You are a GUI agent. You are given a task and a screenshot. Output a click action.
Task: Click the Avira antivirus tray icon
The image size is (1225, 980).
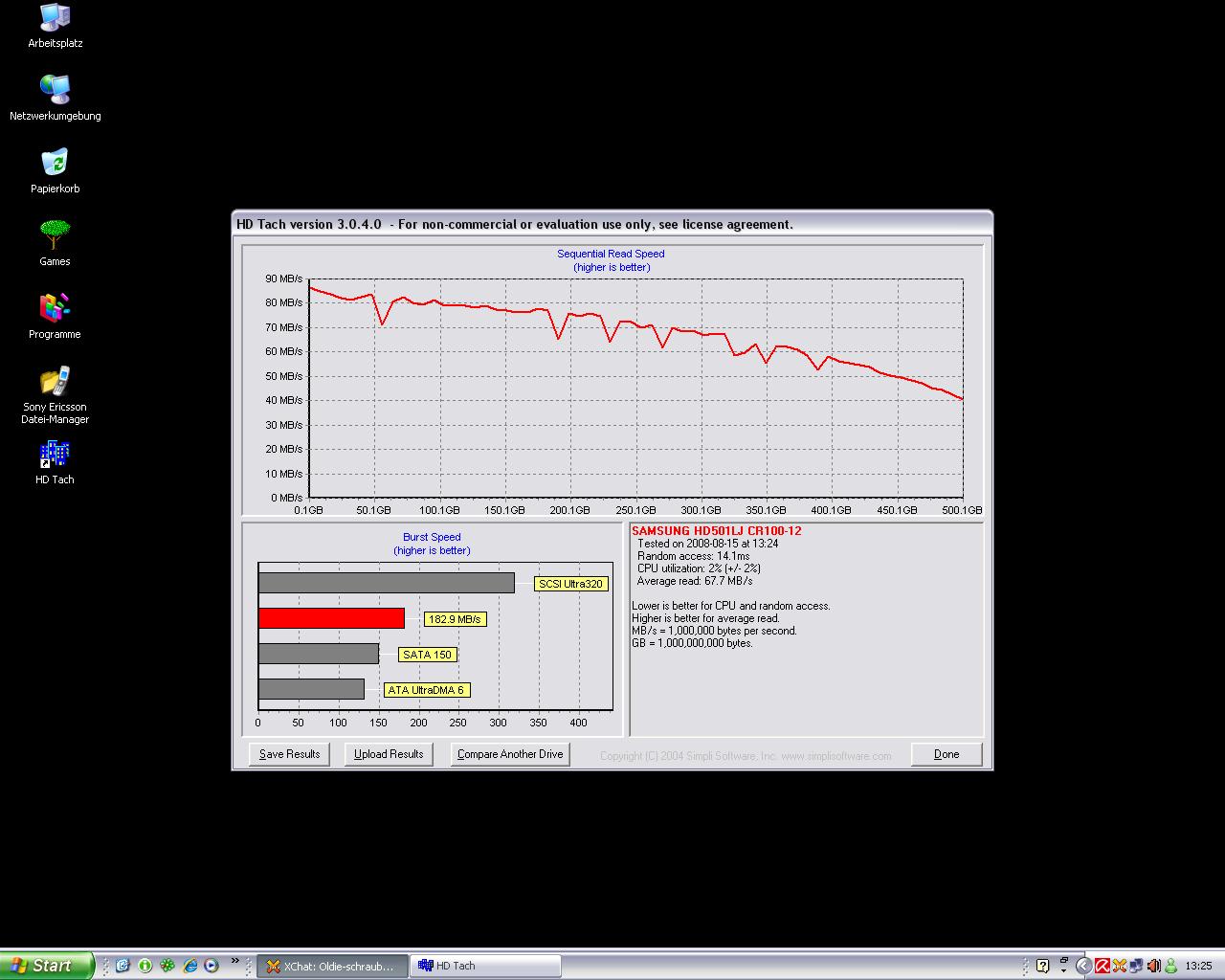1102,966
